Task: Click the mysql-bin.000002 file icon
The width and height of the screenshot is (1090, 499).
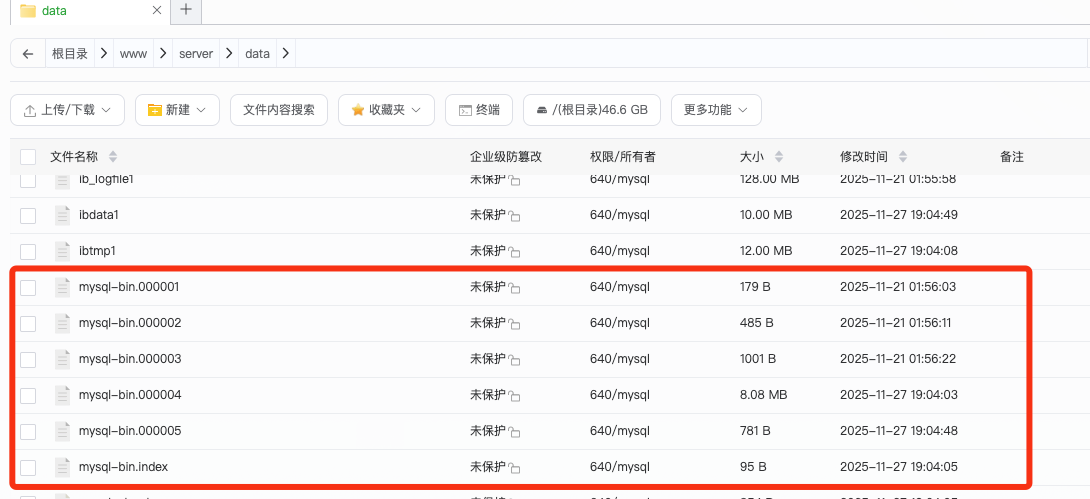Action: (63, 323)
